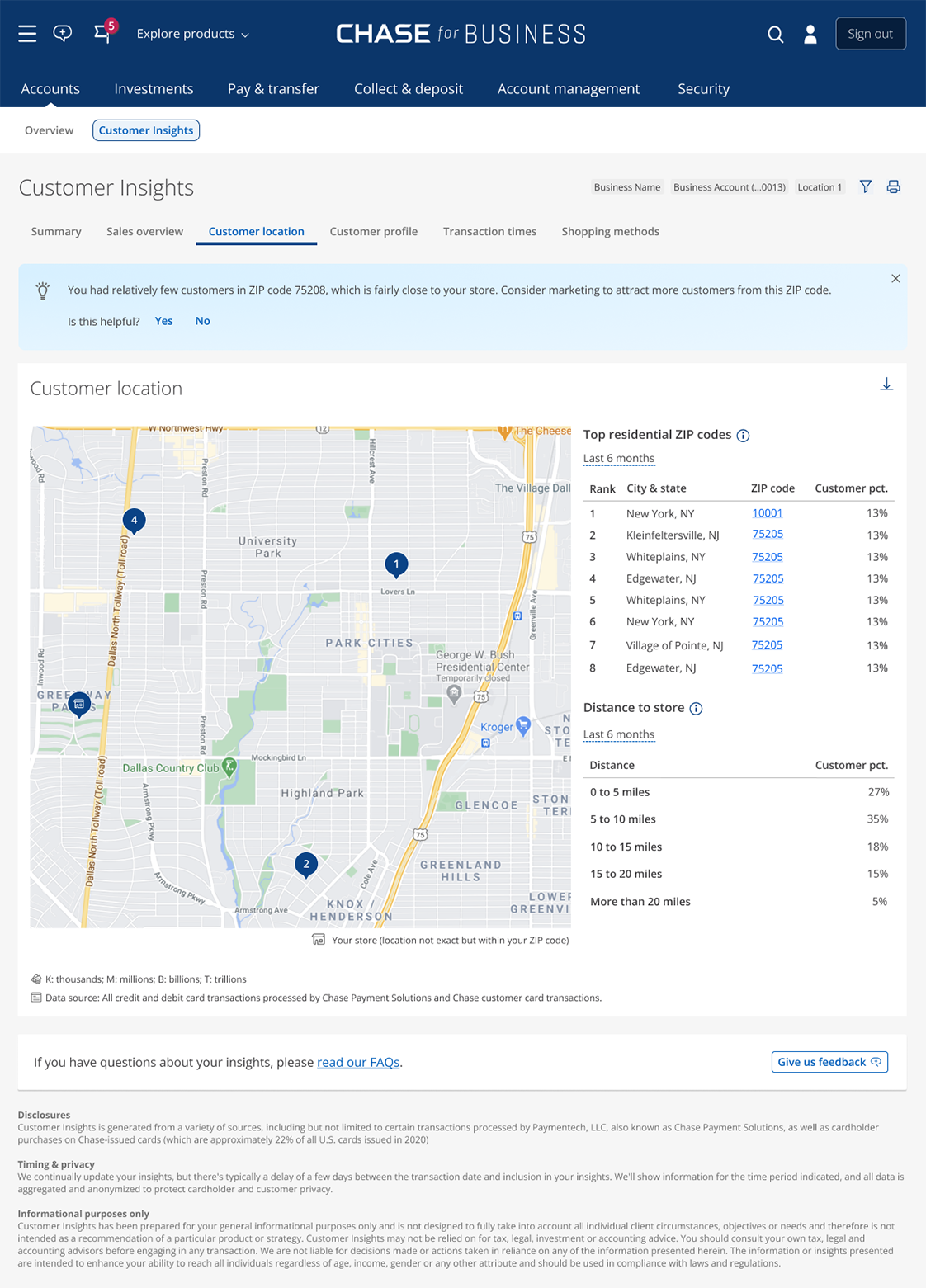Open ZIP 75205 for Village of Pointe, NJ

tap(768, 645)
